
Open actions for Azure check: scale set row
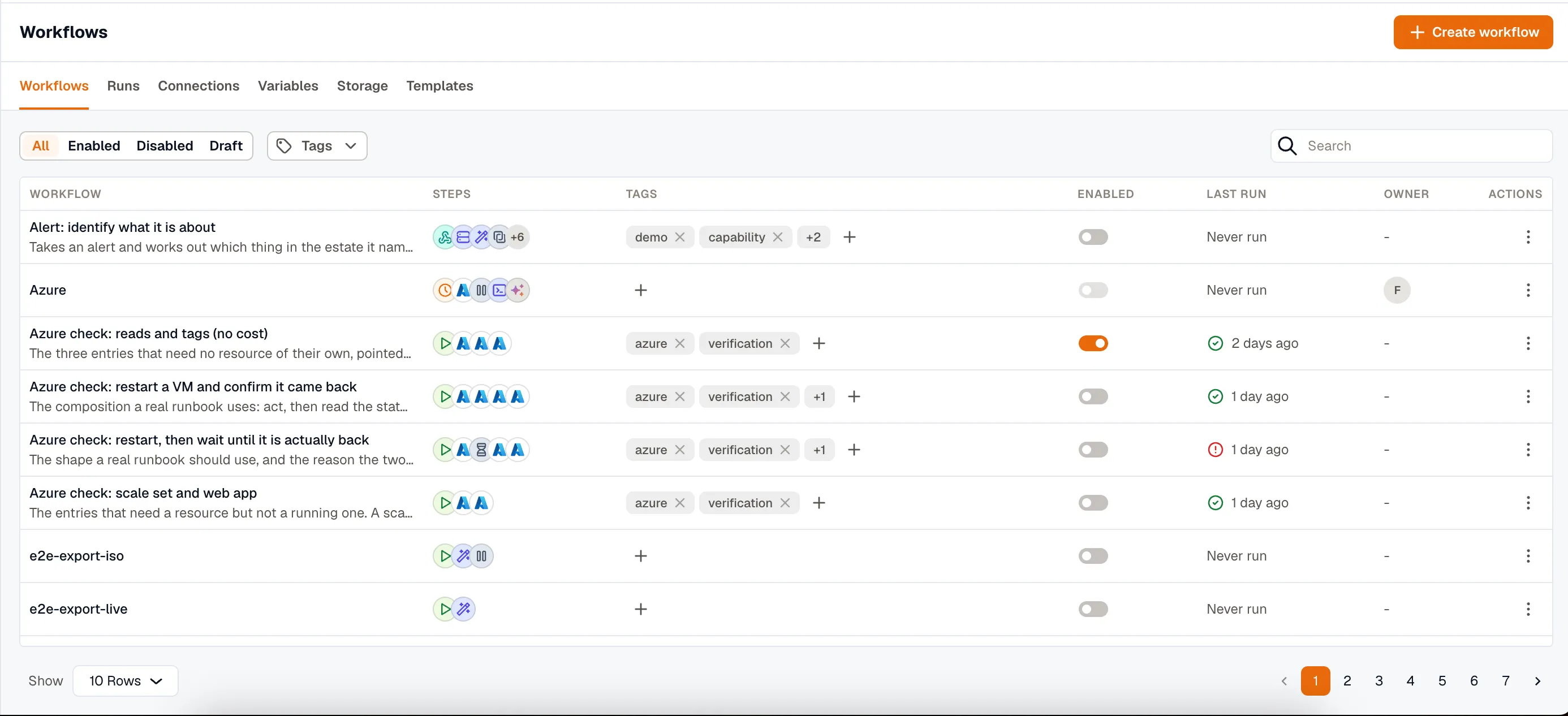coord(1528,503)
